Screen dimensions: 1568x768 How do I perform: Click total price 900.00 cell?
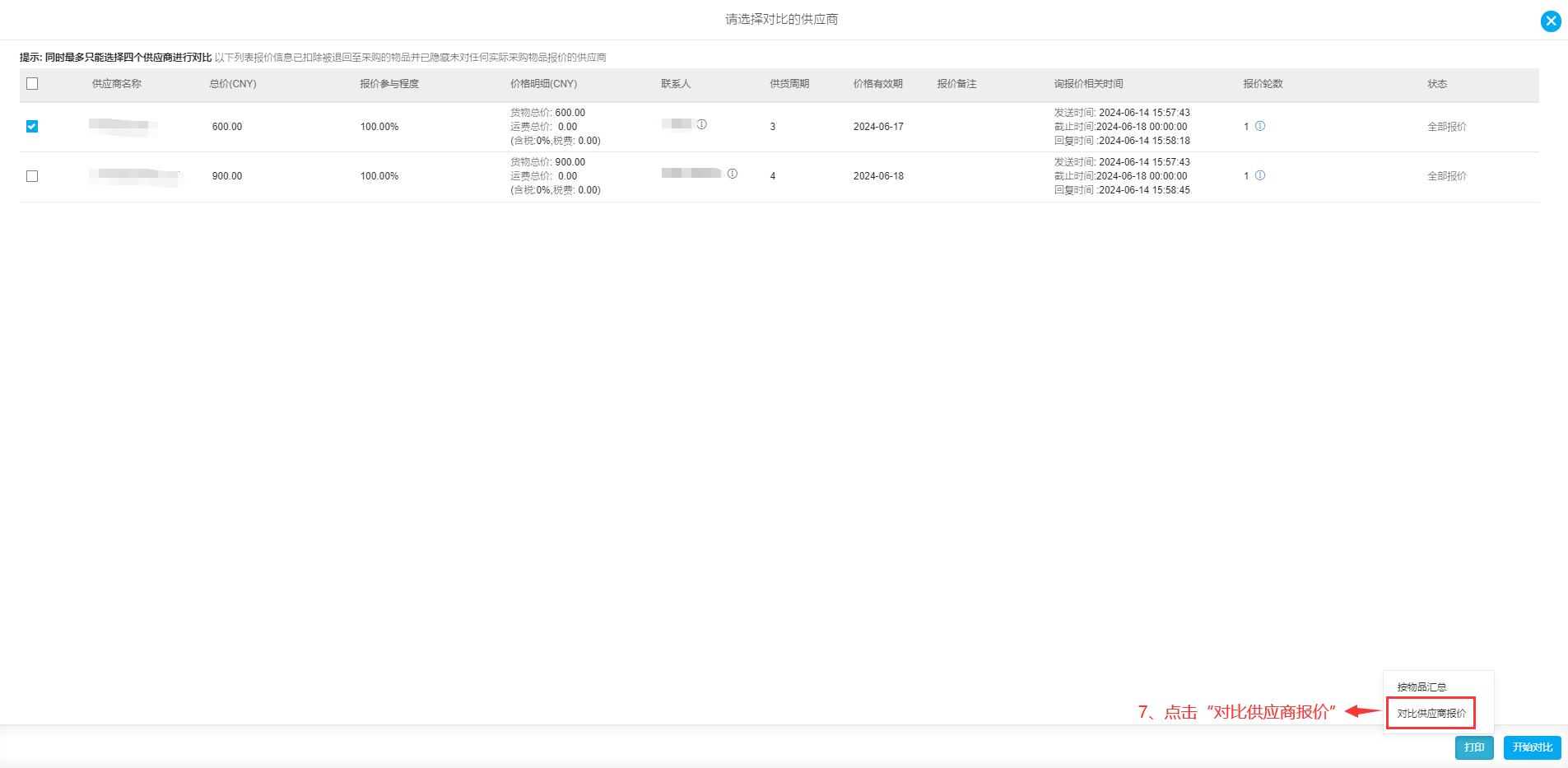pyautogui.click(x=227, y=176)
